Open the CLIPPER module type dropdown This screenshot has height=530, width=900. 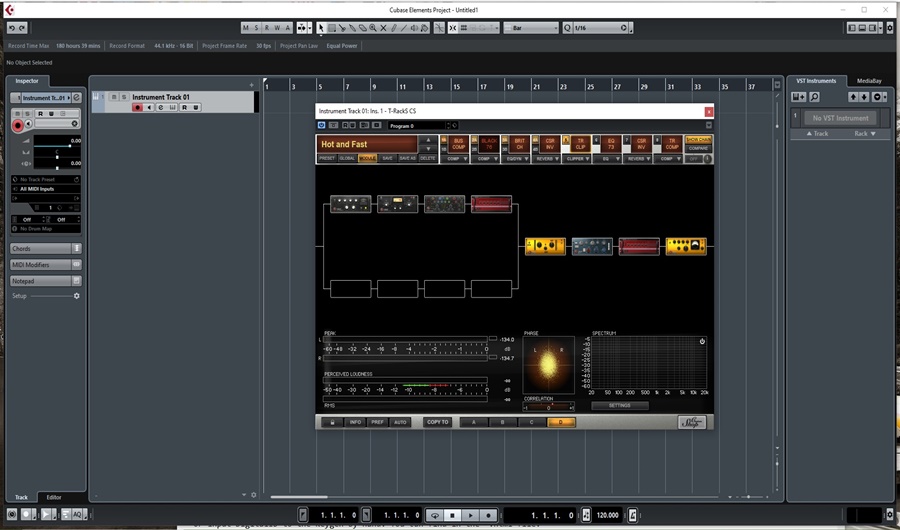pyautogui.click(x=578, y=158)
